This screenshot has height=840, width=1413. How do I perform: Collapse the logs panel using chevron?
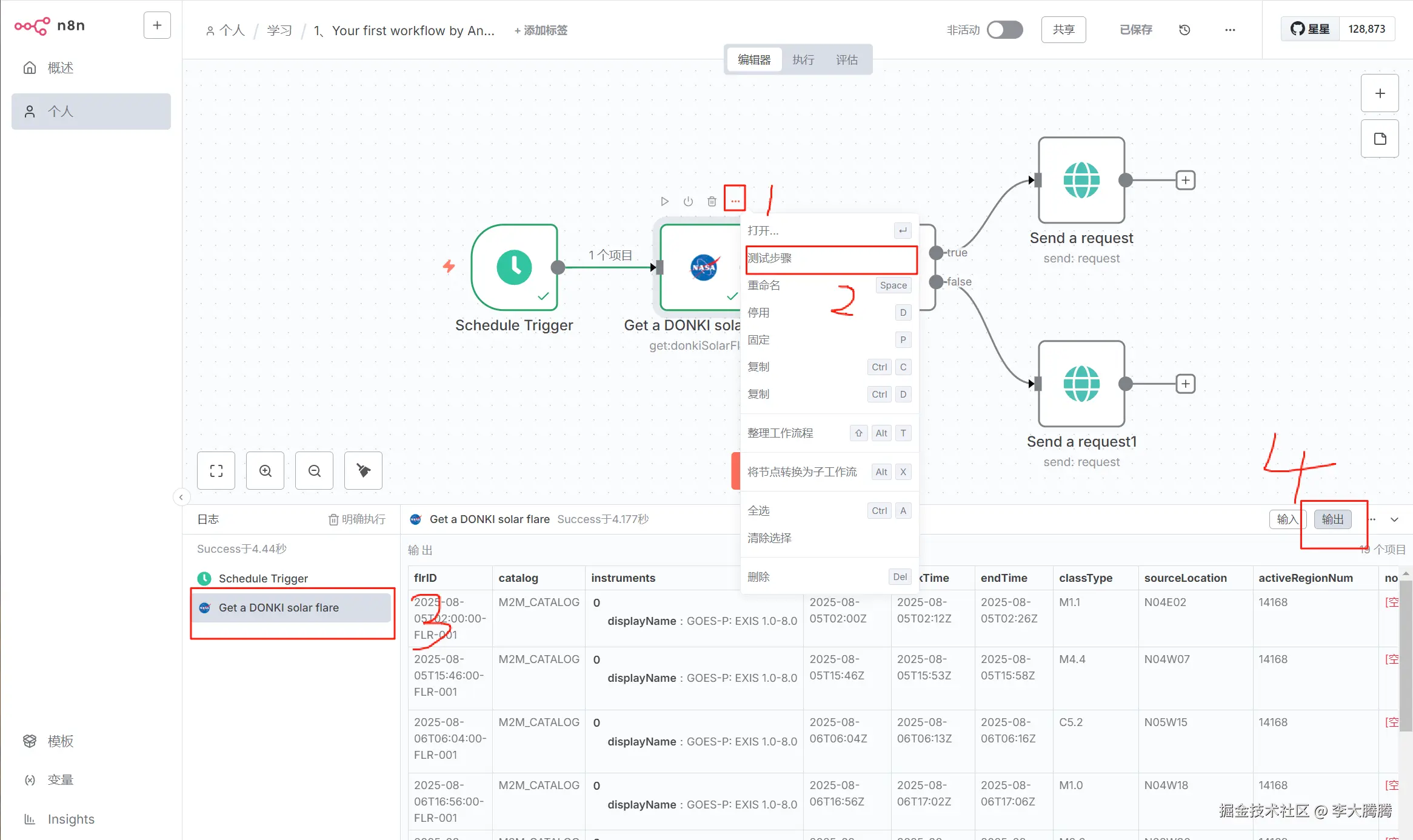click(1394, 519)
